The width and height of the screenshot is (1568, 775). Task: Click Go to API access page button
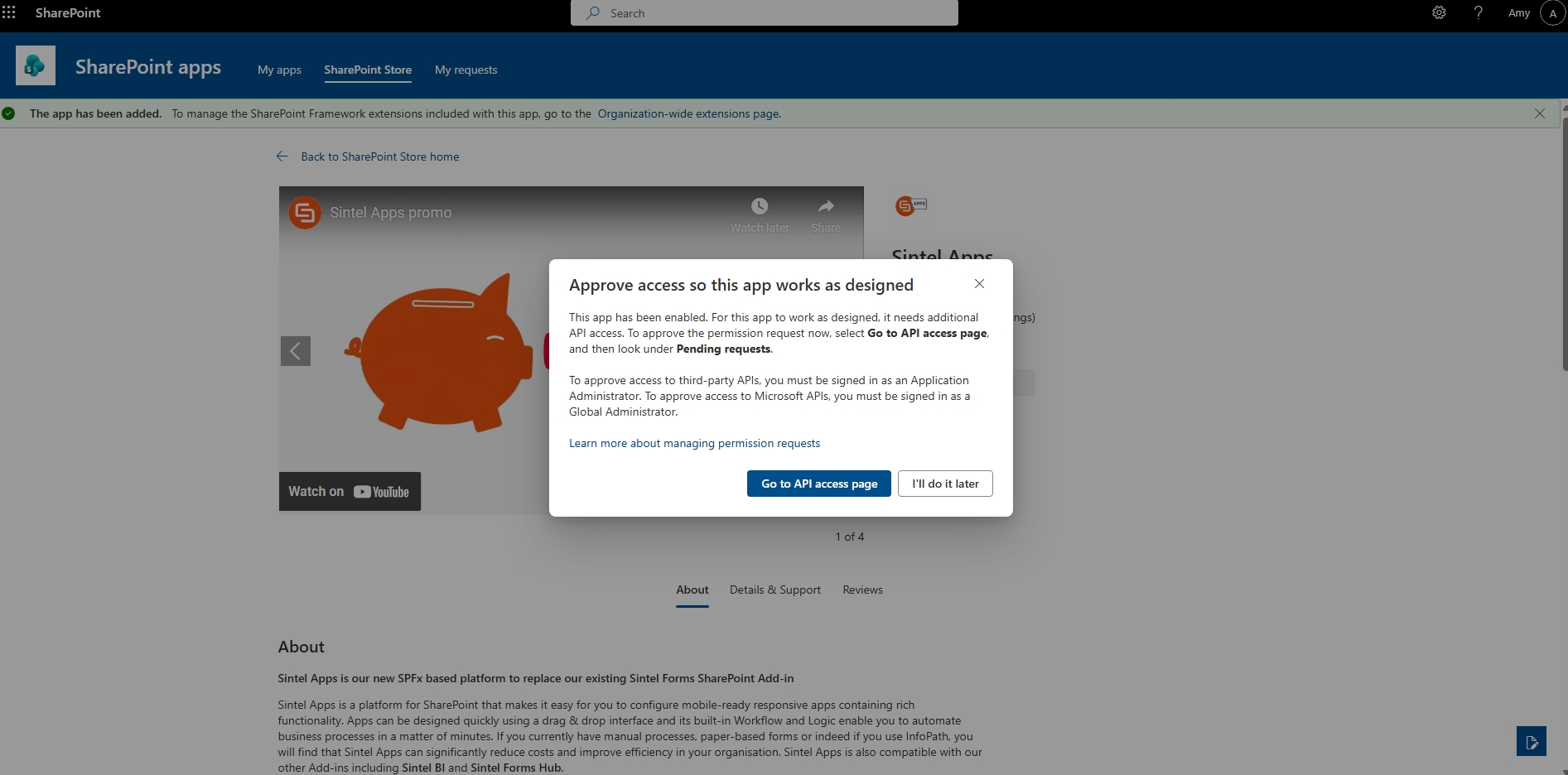tap(819, 484)
